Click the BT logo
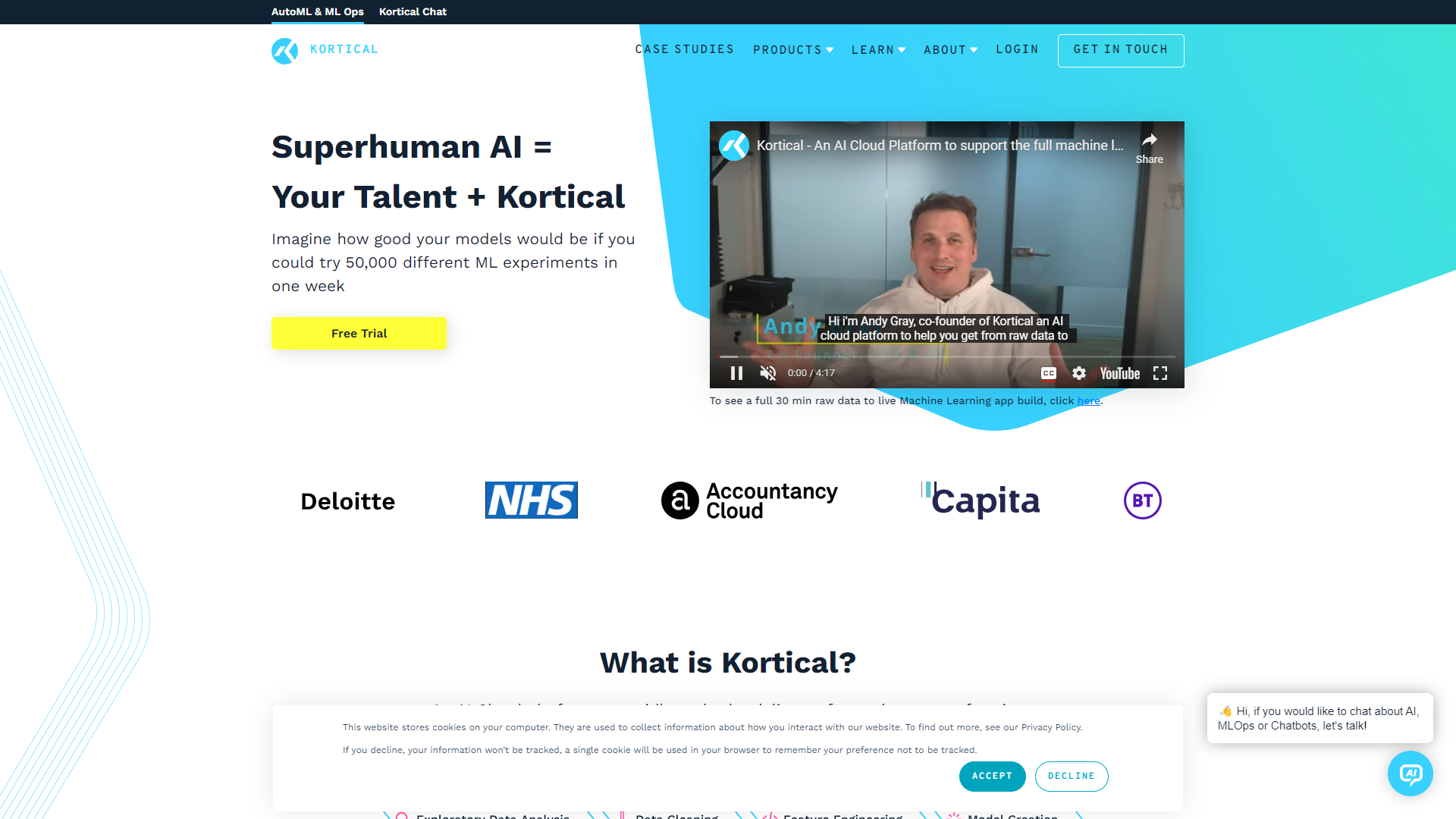1456x819 pixels. click(1142, 500)
